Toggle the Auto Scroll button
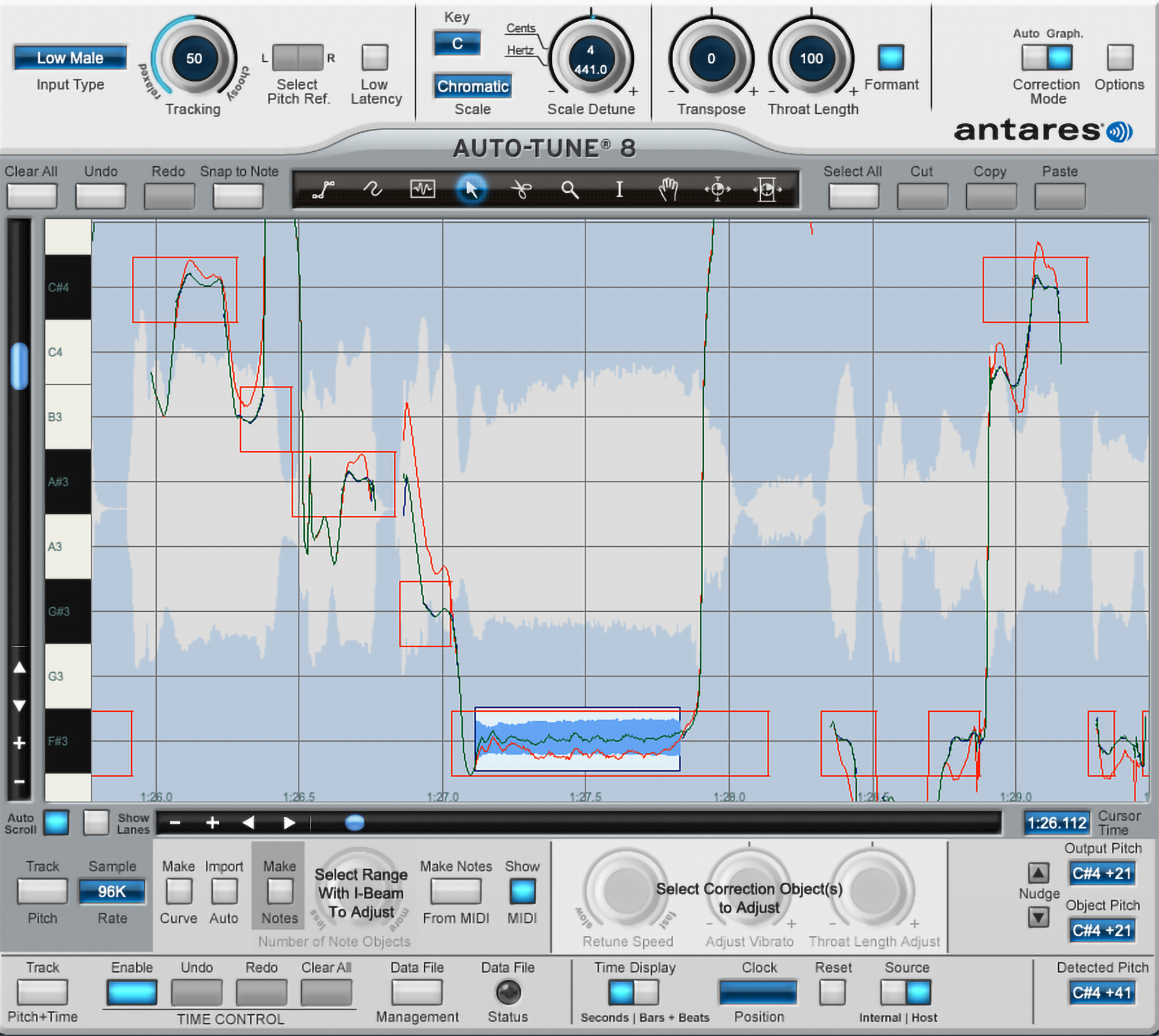The height and width of the screenshot is (1036, 1159). click(x=57, y=823)
